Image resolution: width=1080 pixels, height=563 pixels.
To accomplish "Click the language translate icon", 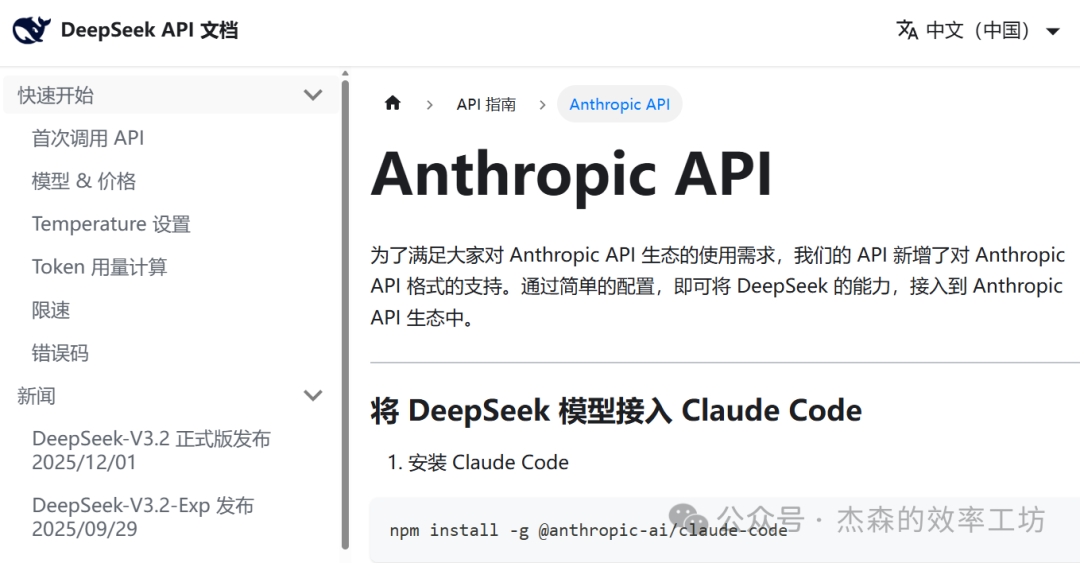I will [907, 30].
